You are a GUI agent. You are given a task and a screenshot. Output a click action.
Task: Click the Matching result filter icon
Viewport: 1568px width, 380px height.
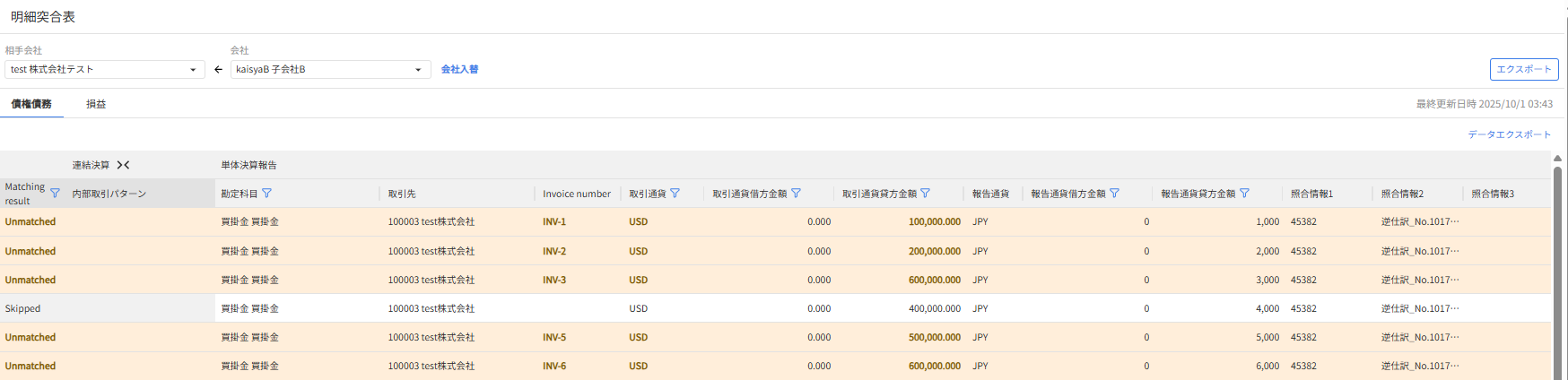coord(55,194)
